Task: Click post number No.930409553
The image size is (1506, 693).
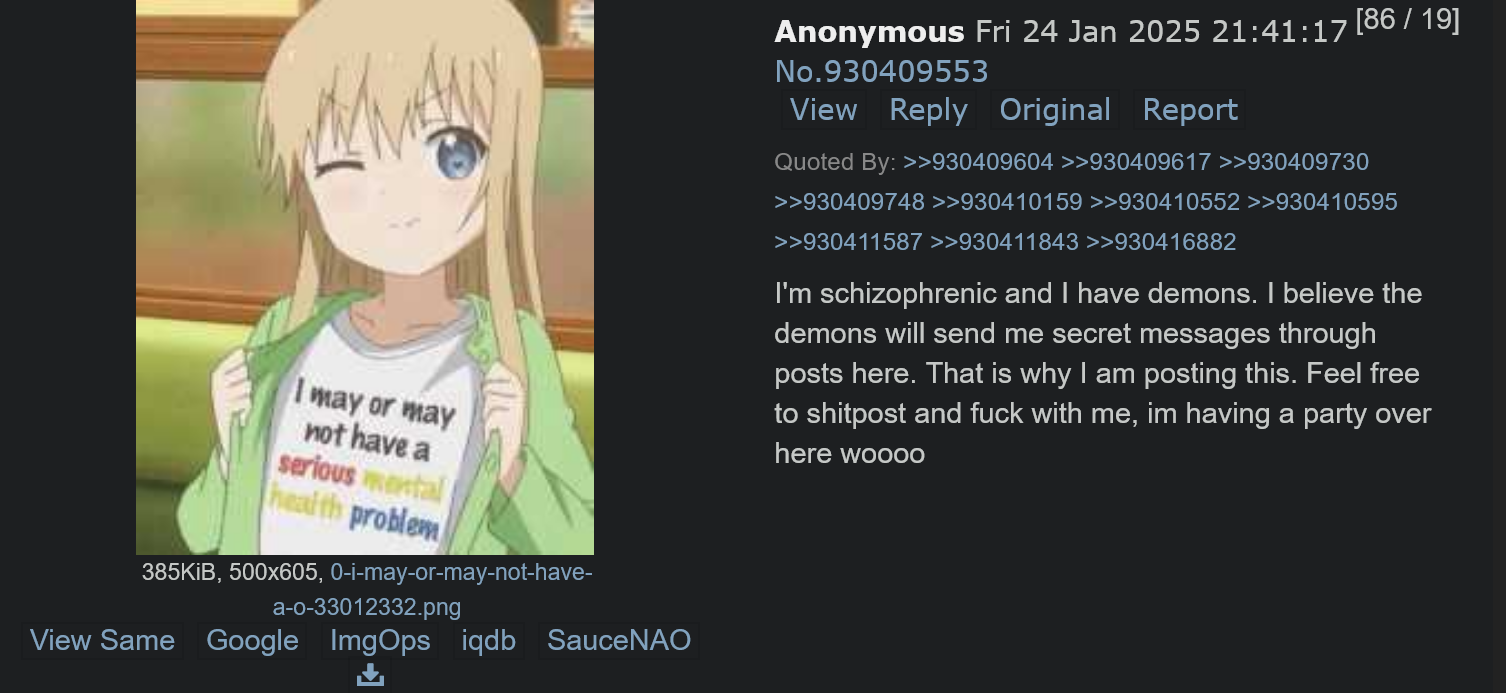Action: (x=881, y=71)
